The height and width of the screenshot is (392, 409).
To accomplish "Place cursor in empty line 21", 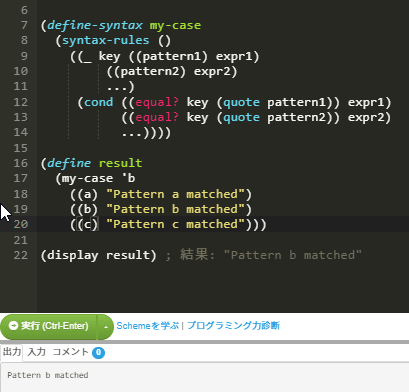I will click(220, 240).
